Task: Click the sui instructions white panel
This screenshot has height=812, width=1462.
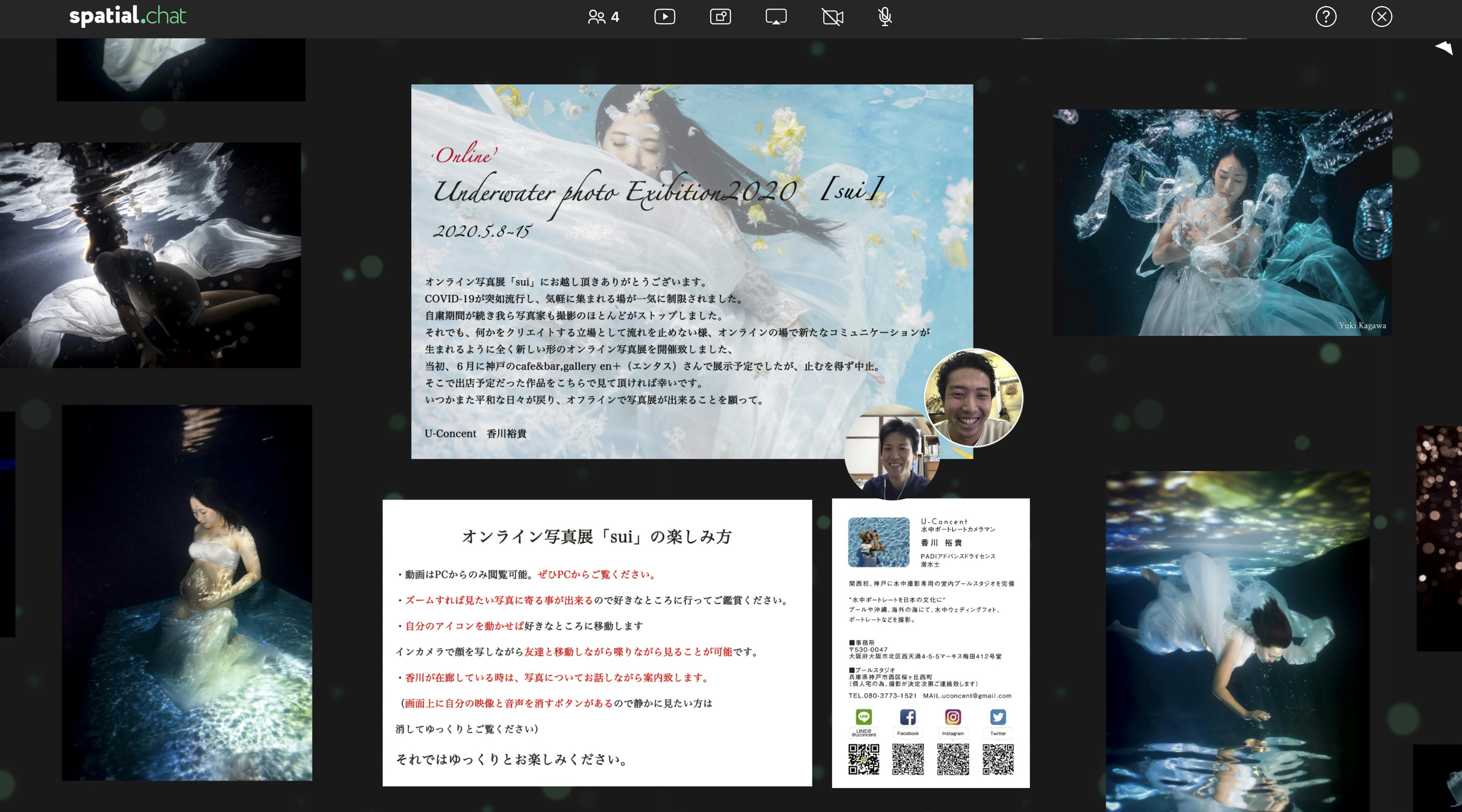Action: 596,642
